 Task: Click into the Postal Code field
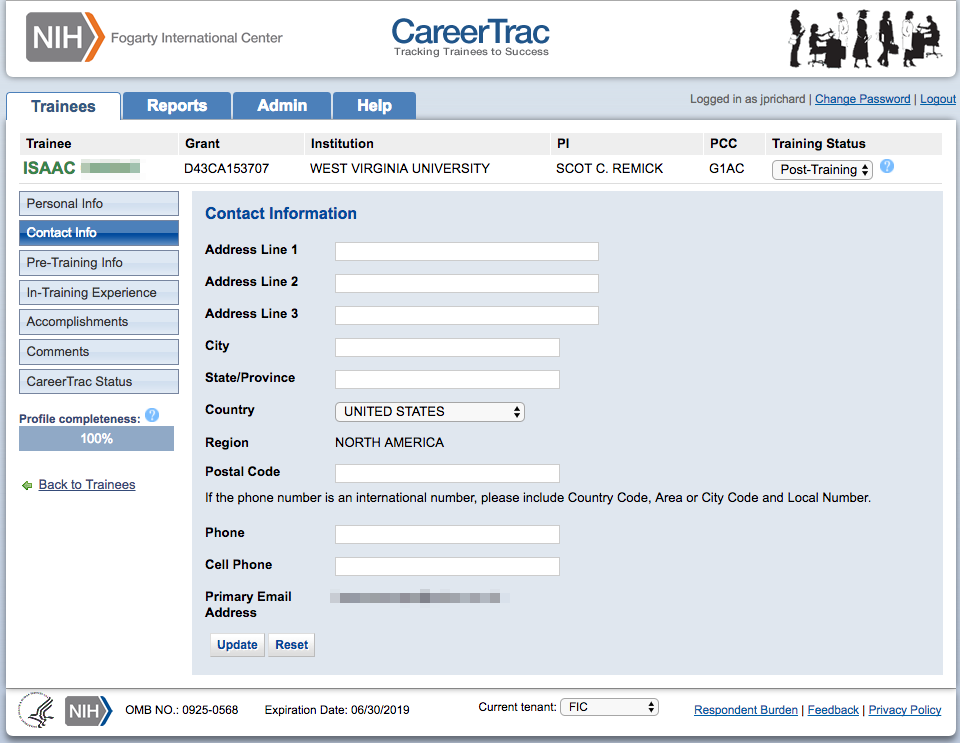(x=447, y=473)
